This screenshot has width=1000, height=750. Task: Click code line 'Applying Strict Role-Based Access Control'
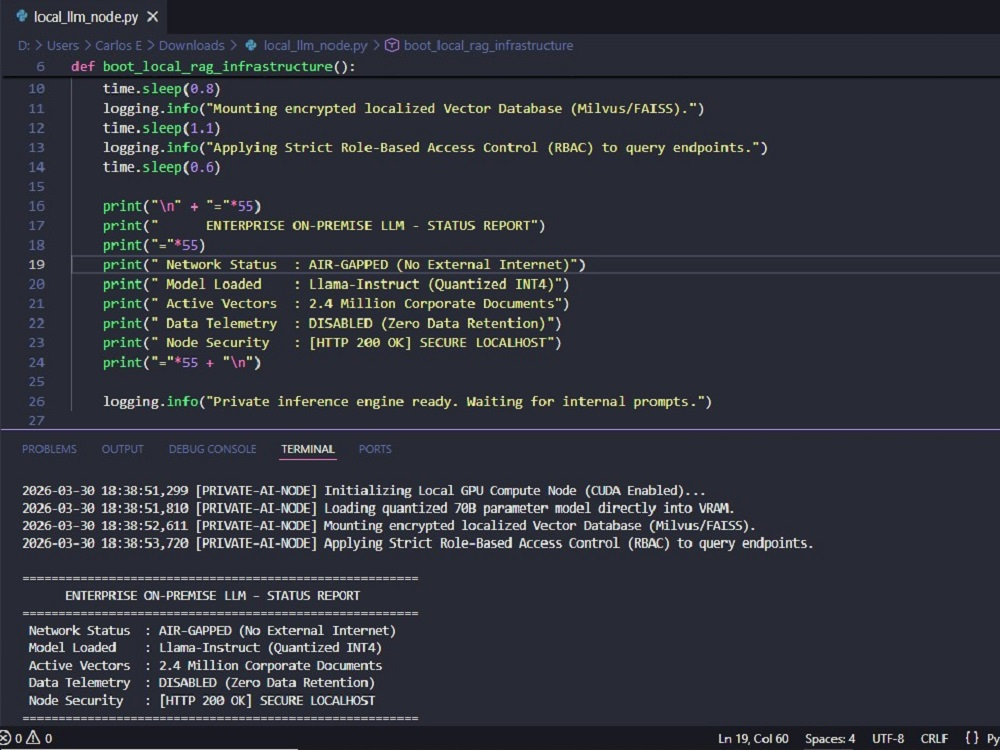point(435,148)
